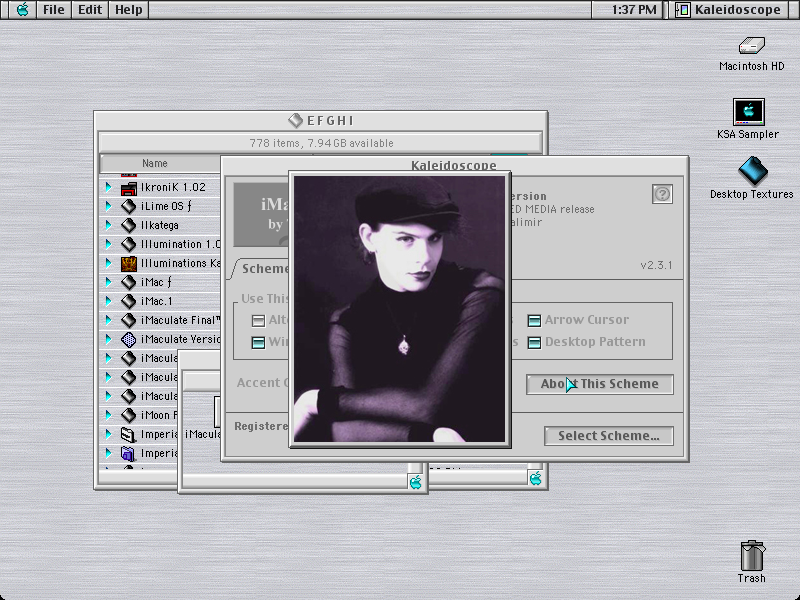800x600 pixels.
Task: Select the iMaculate Versio item icon
Action: 129,339
